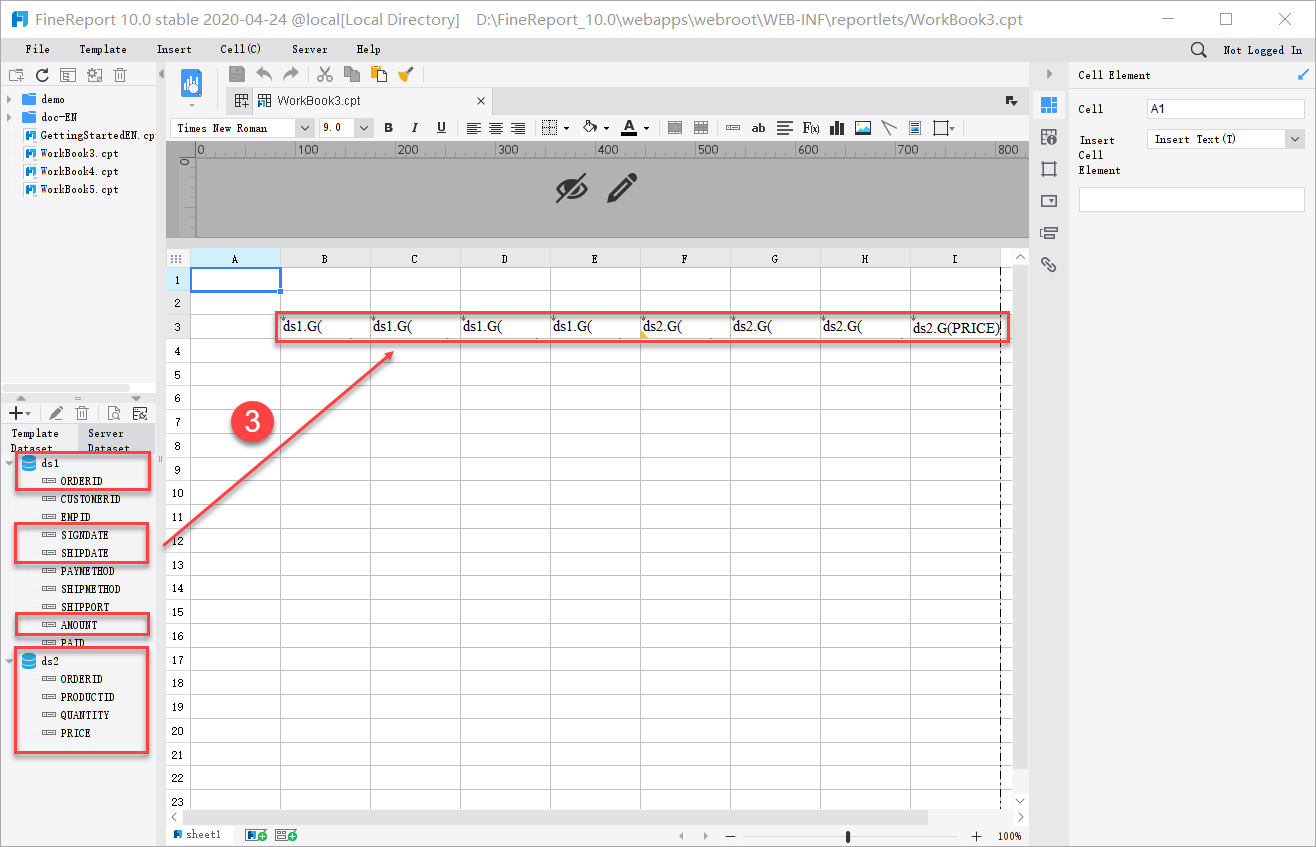
Task: Click the edit dataset pencil icon
Action: point(56,412)
